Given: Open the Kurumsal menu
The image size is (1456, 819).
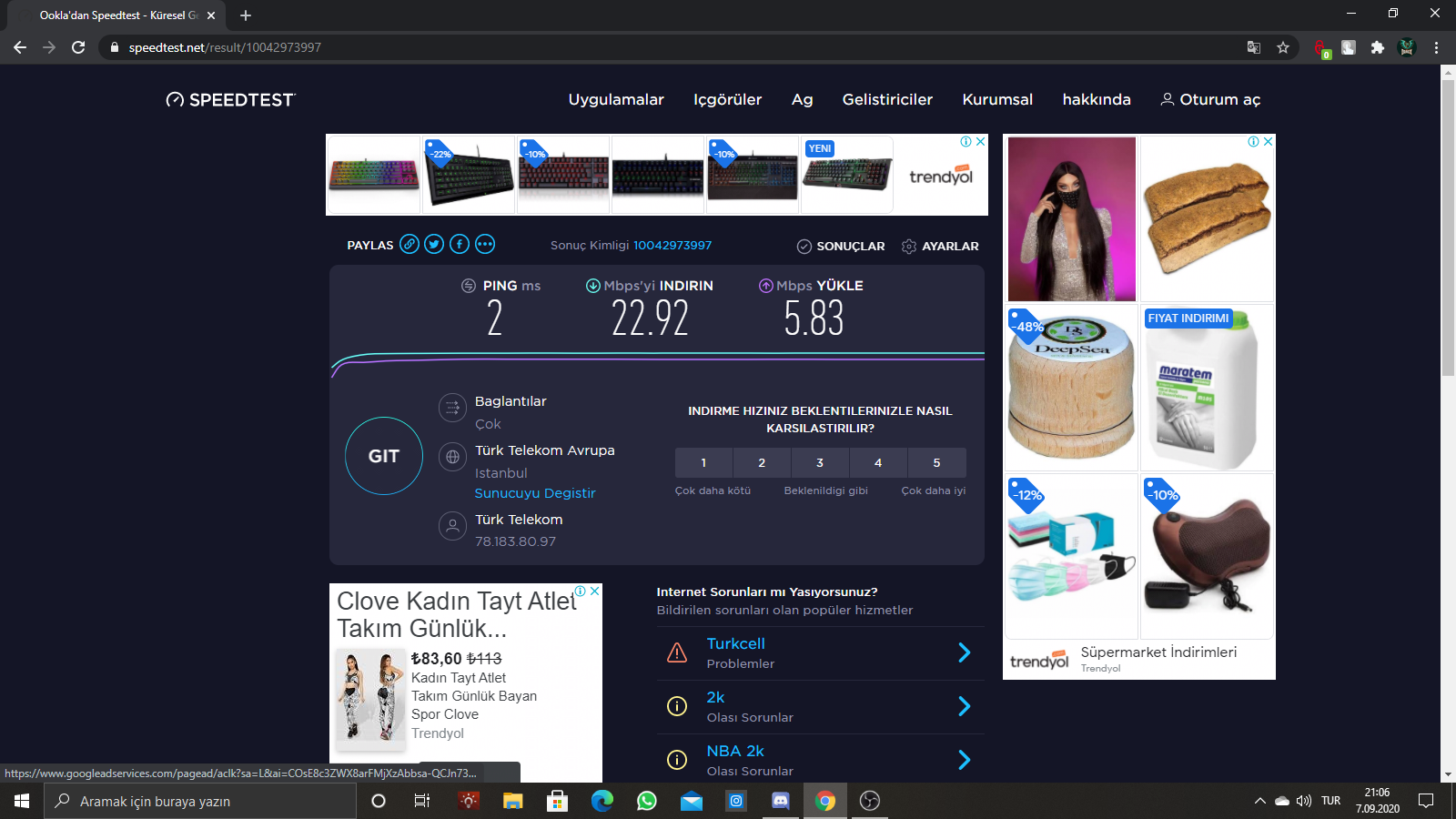Looking at the screenshot, I should click(997, 99).
